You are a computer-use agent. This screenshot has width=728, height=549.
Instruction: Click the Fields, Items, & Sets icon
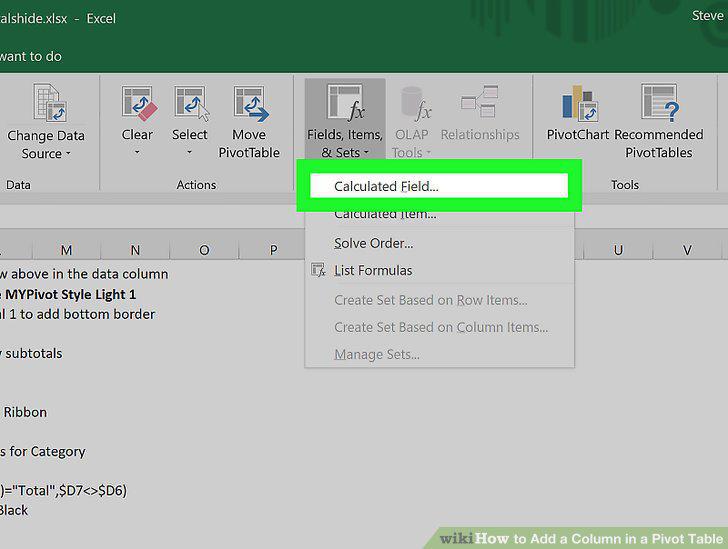[x=345, y=103]
